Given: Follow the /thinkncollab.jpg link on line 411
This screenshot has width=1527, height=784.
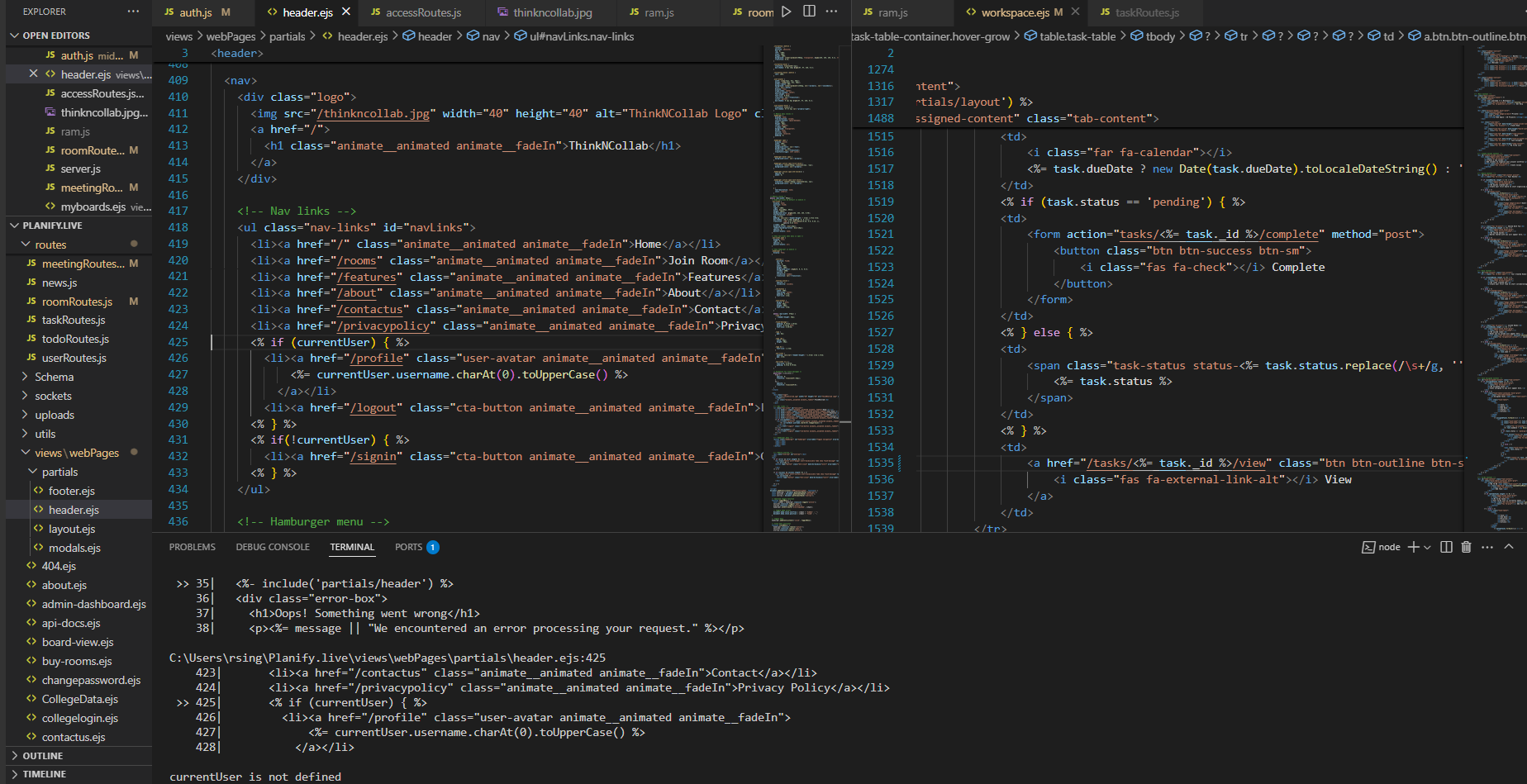Looking at the screenshot, I should (x=373, y=113).
